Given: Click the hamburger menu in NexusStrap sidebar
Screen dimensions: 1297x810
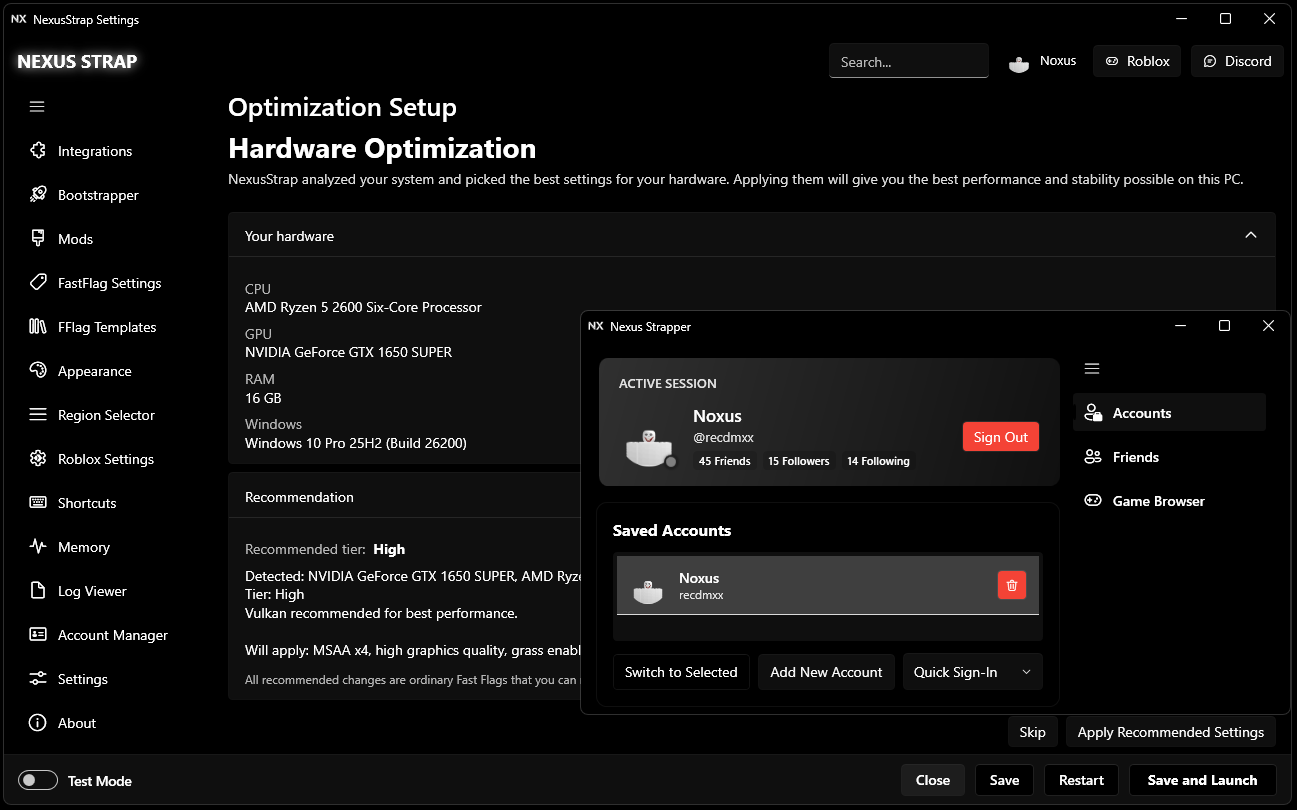Looking at the screenshot, I should (x=37, y=107).
